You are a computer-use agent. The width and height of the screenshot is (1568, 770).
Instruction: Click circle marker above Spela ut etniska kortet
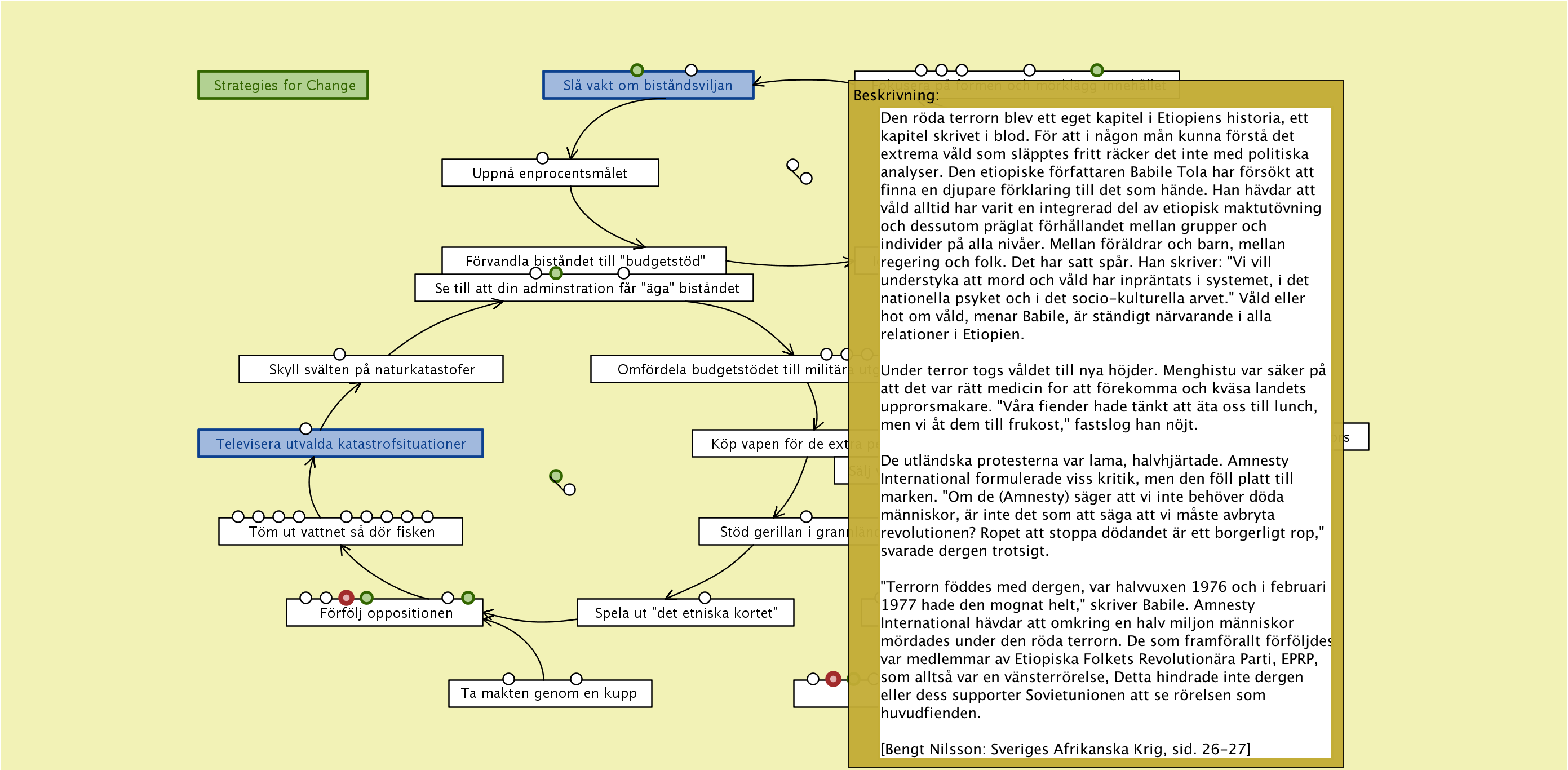click(705, 598)
